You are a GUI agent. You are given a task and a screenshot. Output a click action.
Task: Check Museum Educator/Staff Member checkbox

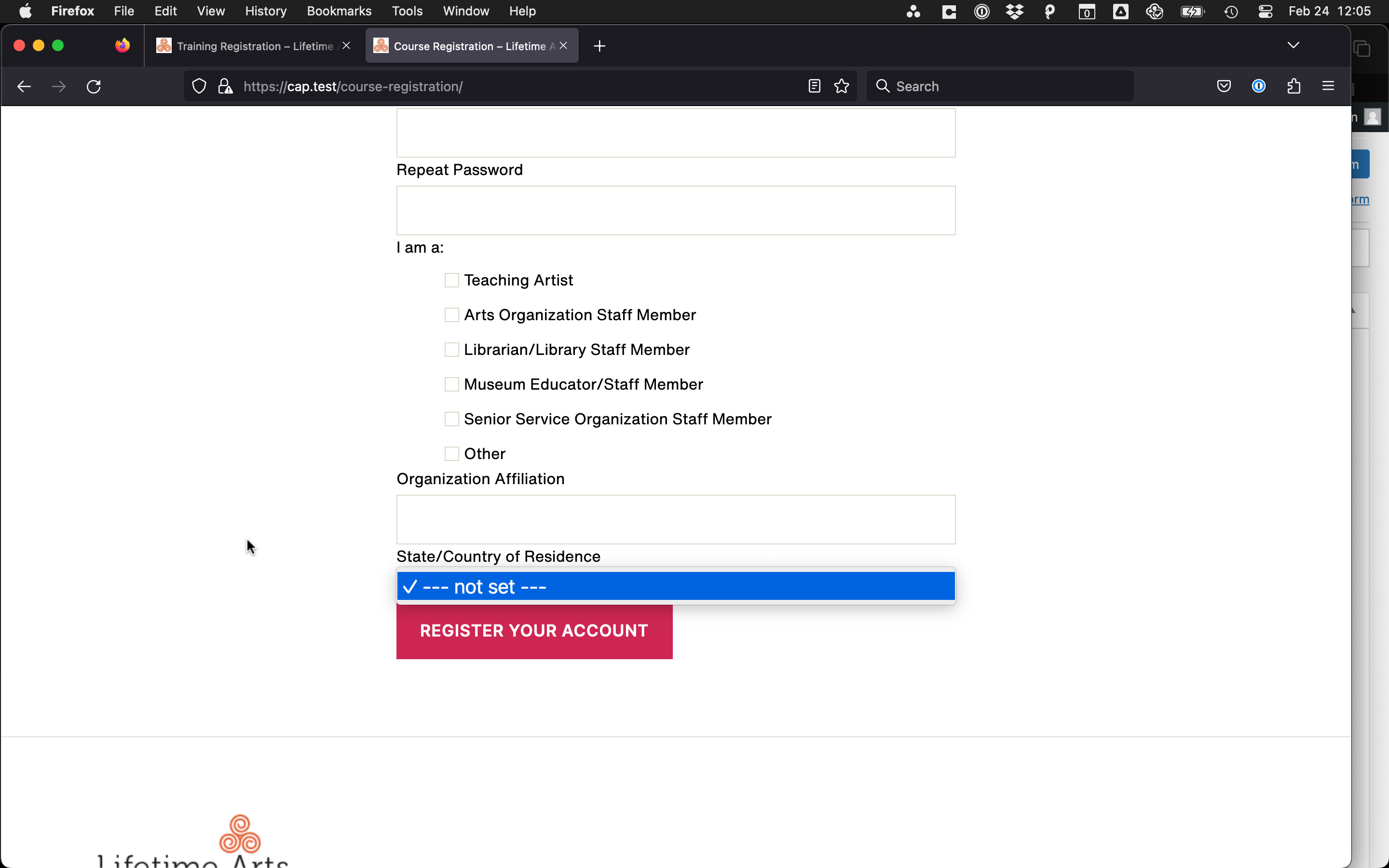pyautogui.click(x=452, y=385)
